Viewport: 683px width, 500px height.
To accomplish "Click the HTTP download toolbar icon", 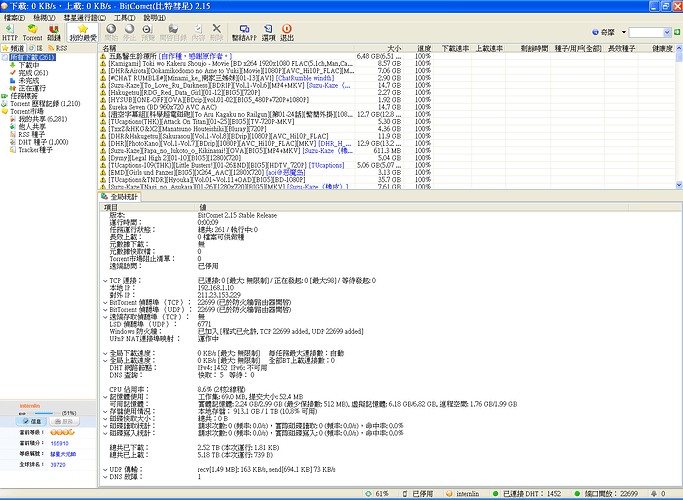I will click(x=10, y=33).
